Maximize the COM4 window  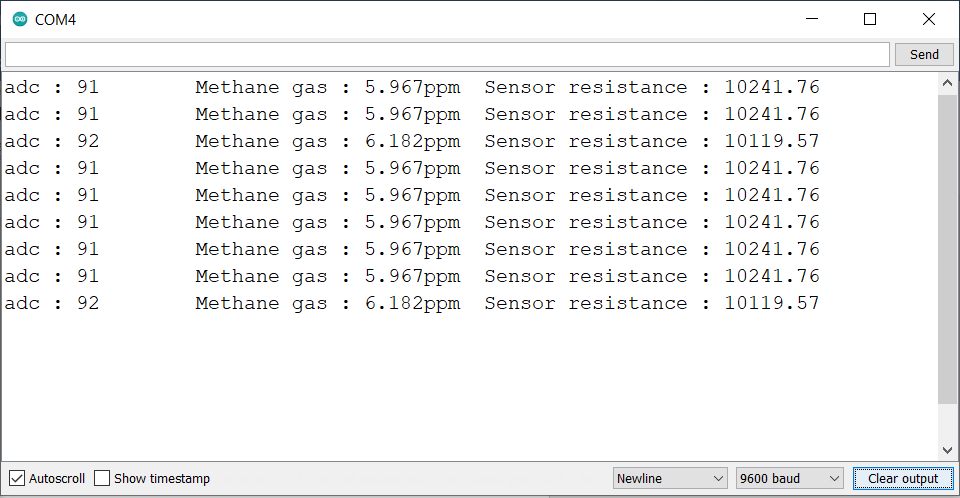869,19
